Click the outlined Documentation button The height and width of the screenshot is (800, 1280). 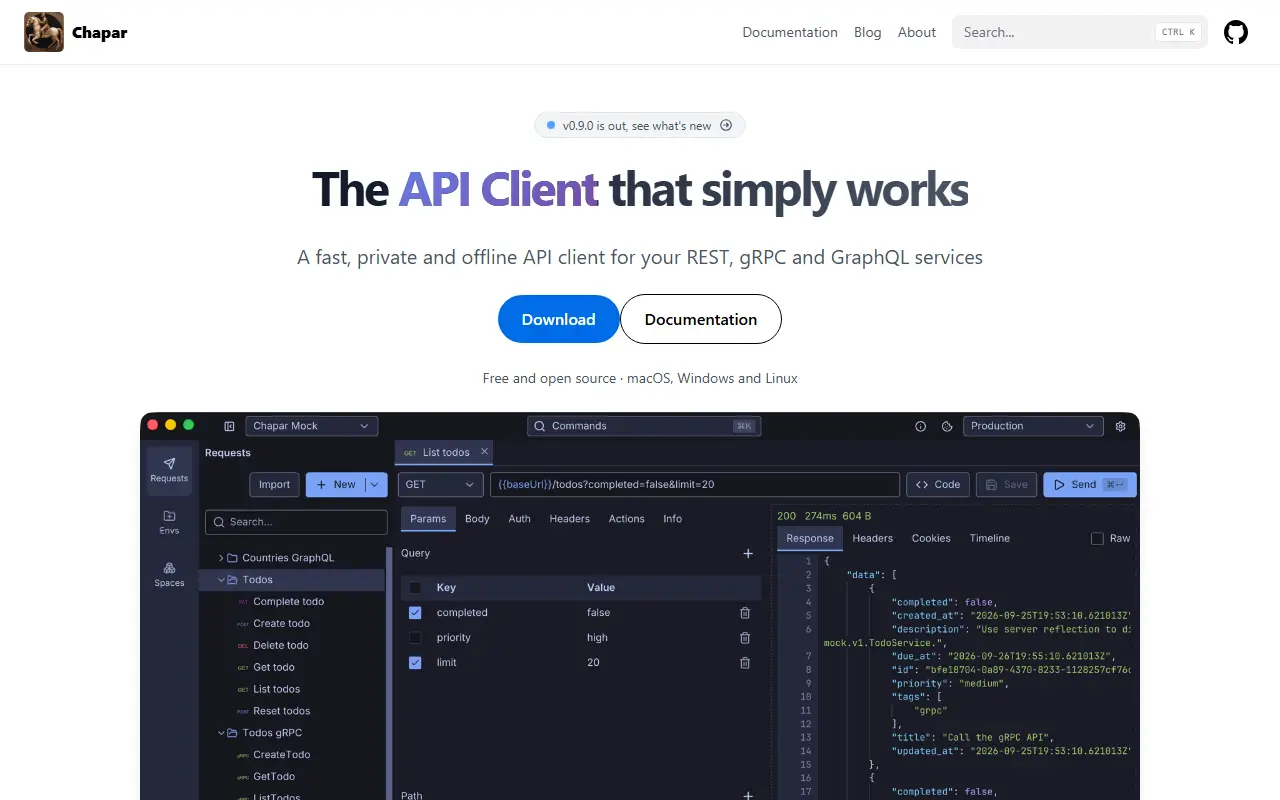pyautogui.click(x=701, y=319)
